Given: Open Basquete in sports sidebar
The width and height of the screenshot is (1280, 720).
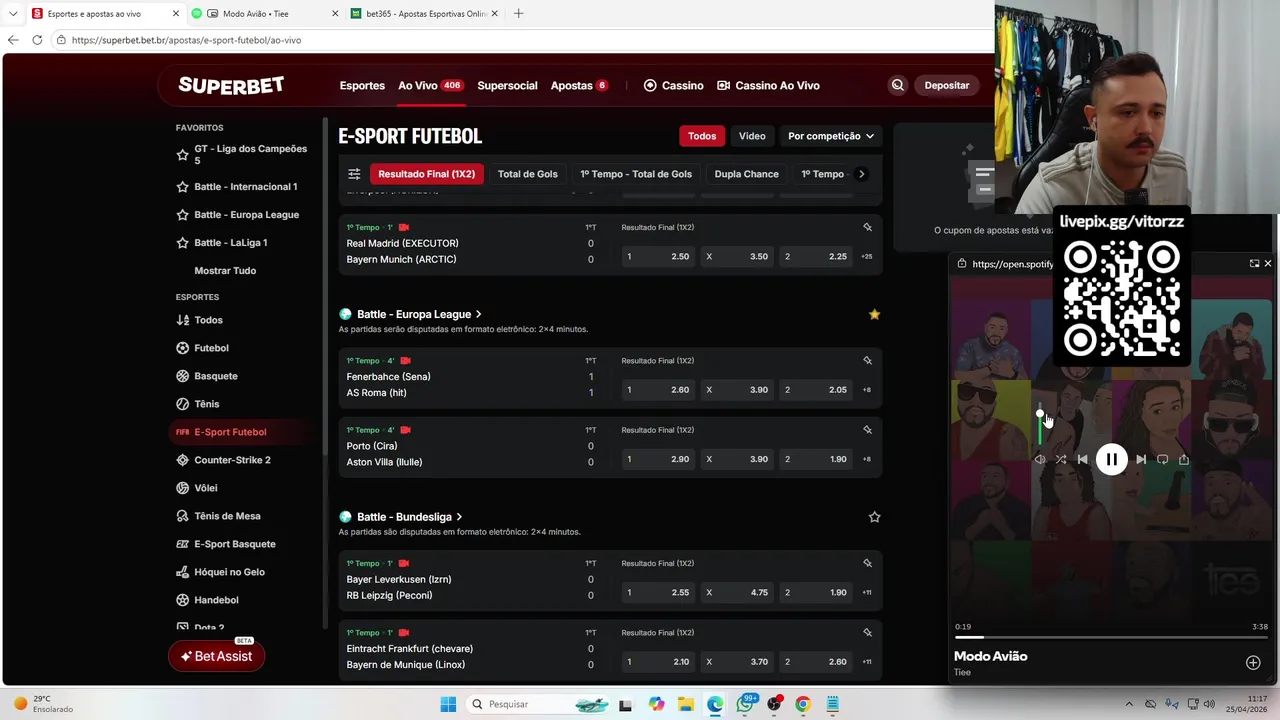Looking at the screenshot, I should (216, 376).
